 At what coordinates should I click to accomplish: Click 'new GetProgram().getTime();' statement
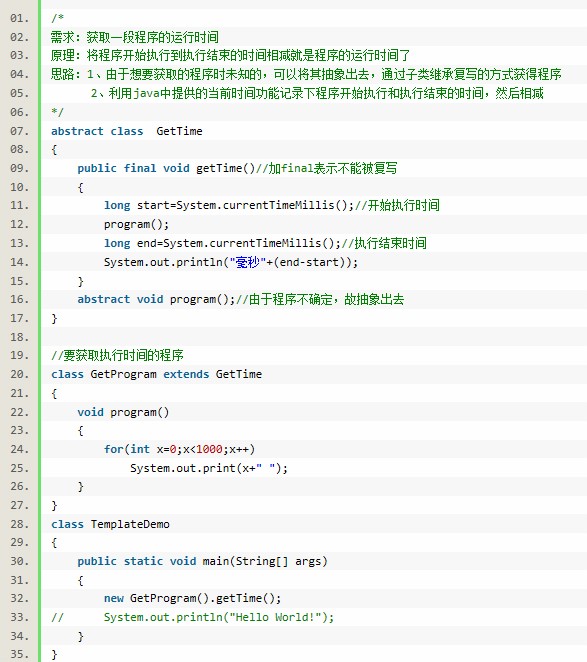point(192,598)
